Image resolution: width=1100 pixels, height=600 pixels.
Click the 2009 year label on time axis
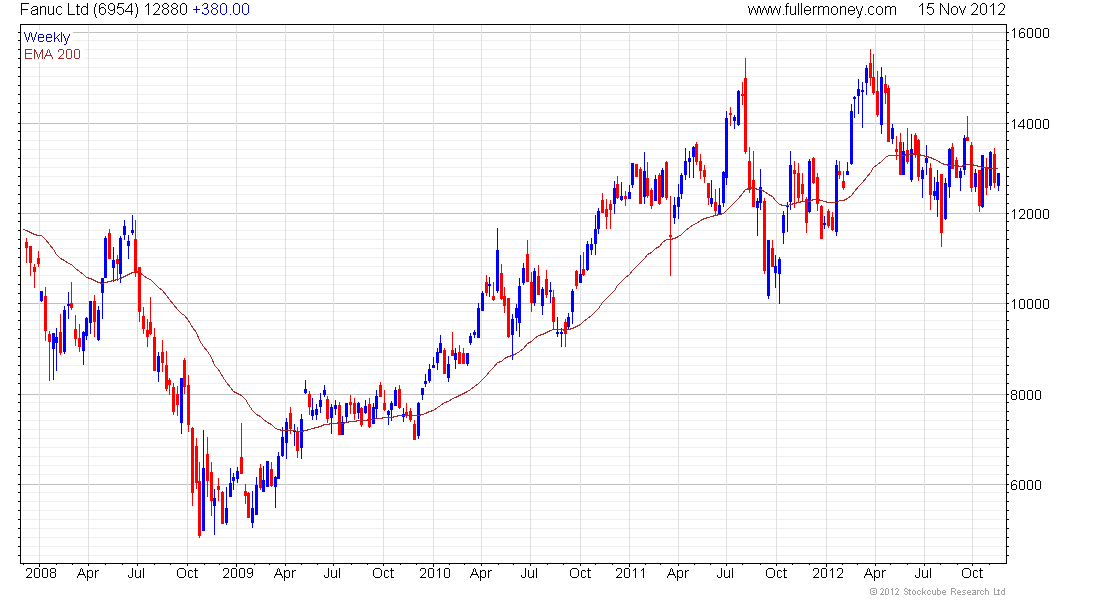pos(237,573)
